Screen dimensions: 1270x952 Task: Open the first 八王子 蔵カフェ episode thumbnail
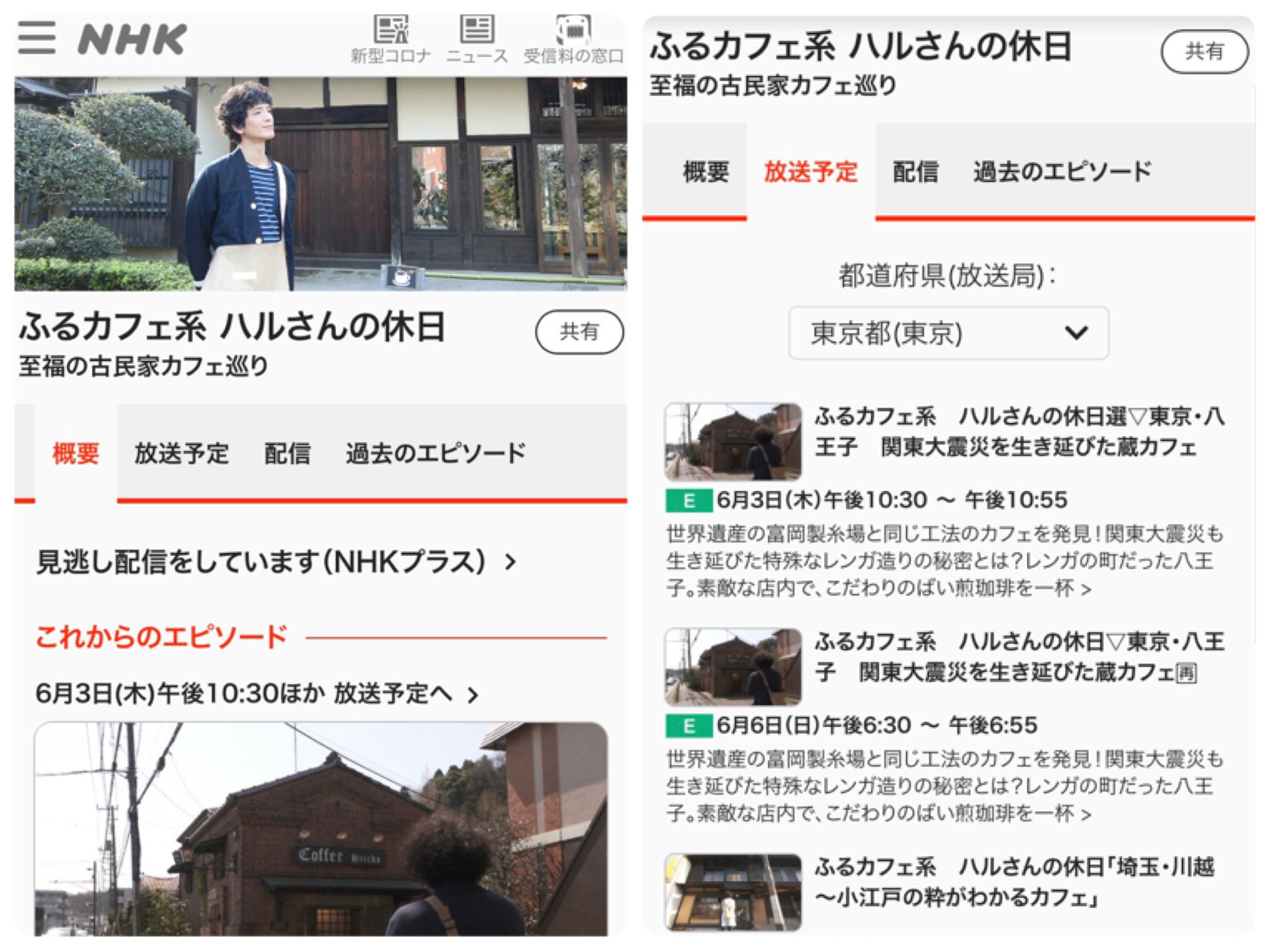[733, 442]
